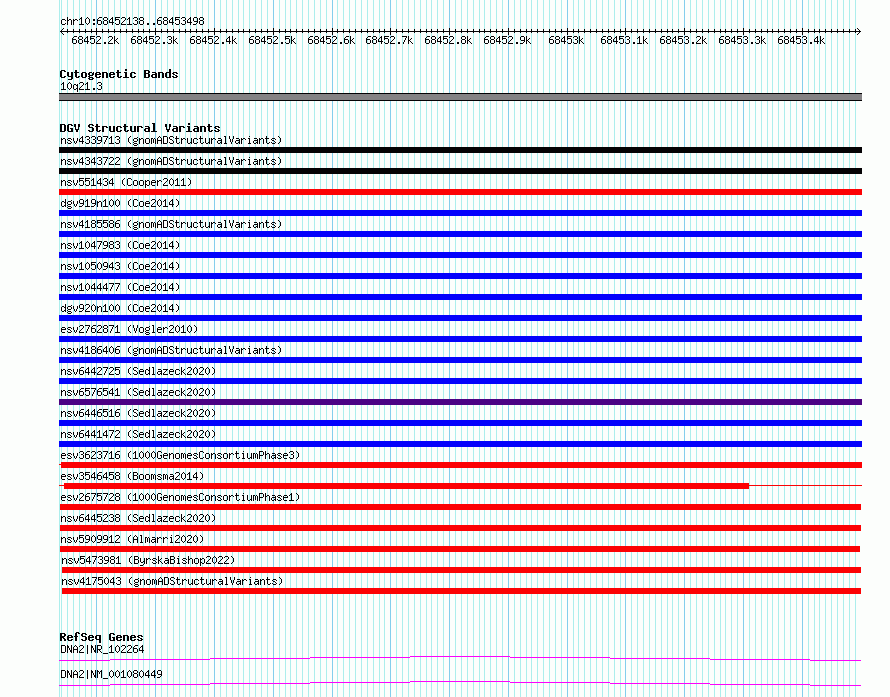The image size is (890, 697).
Task: Click the red bar under nsv5909912
Action: [460, 549]
